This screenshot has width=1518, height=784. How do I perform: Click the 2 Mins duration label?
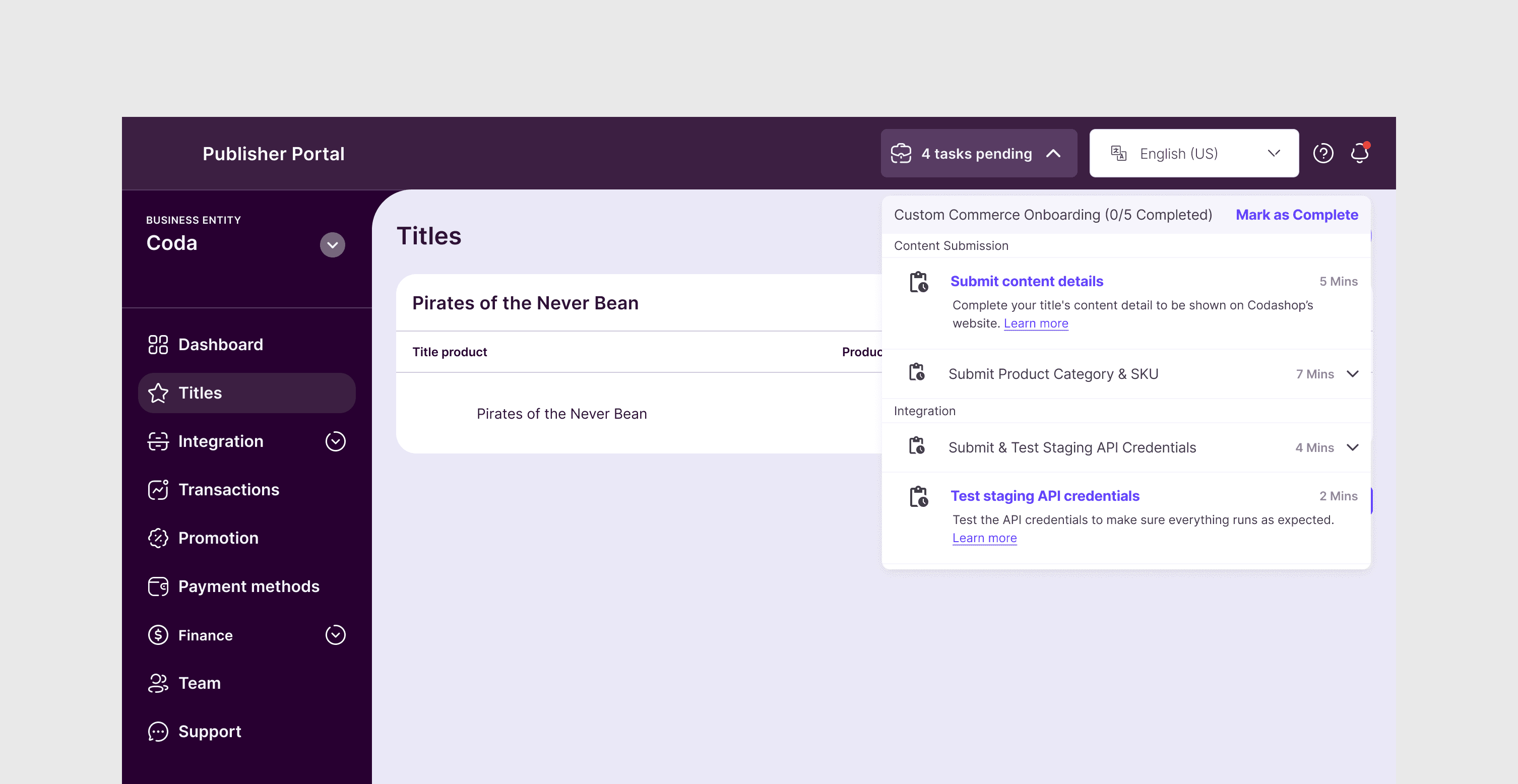pos(1338,496)
